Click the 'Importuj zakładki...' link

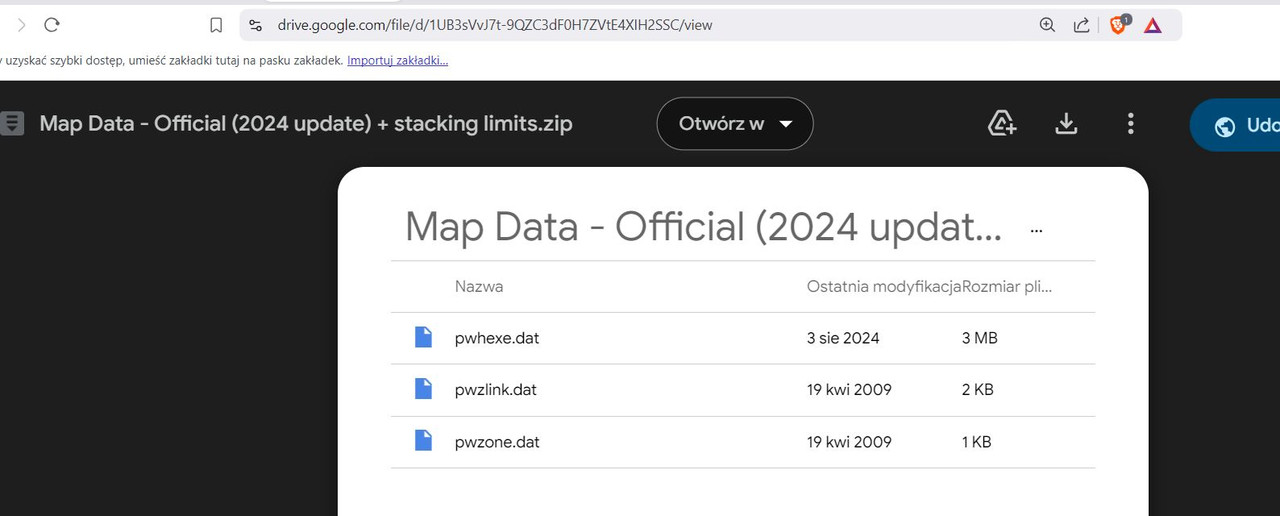397,61
